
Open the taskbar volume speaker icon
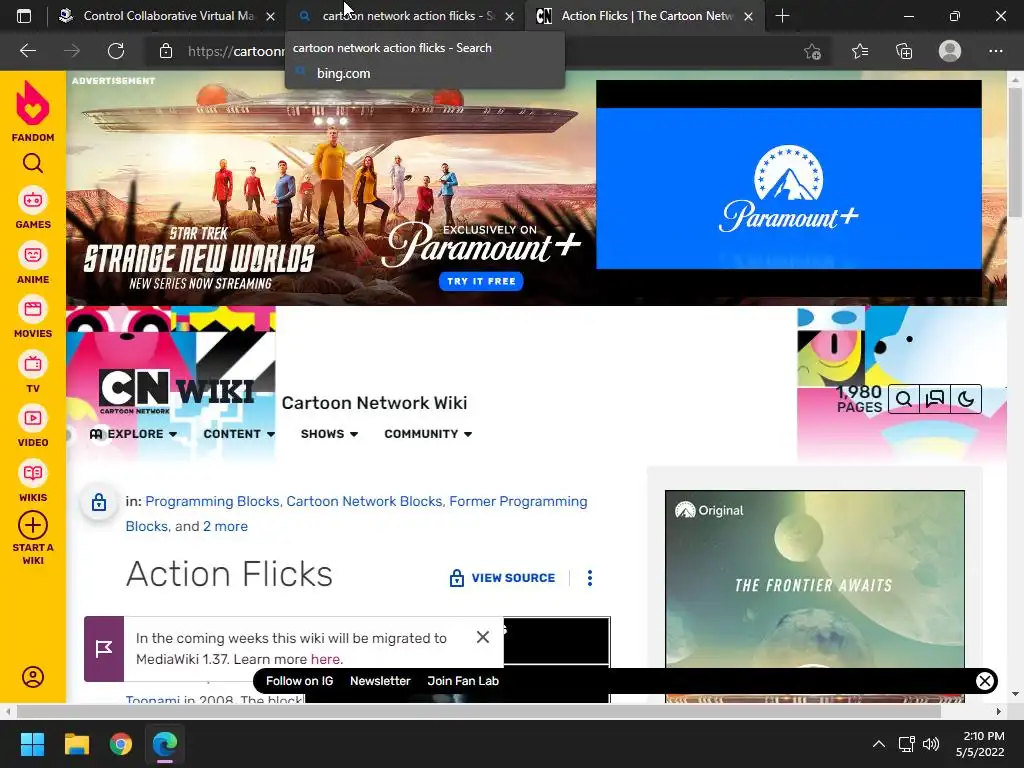coord(931,744)
